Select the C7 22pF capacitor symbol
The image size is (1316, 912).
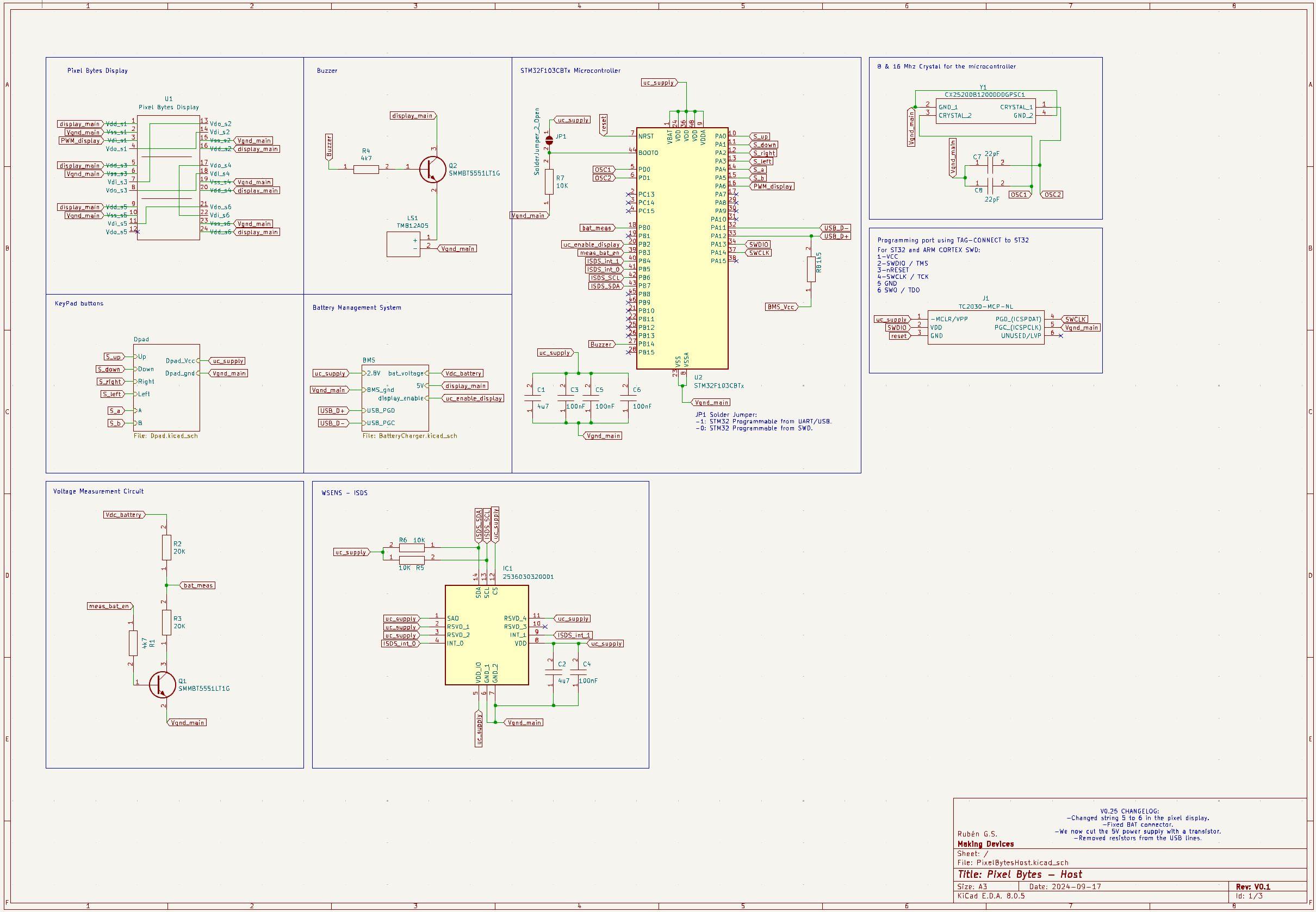pyautogui.click(x=990, y=165)
